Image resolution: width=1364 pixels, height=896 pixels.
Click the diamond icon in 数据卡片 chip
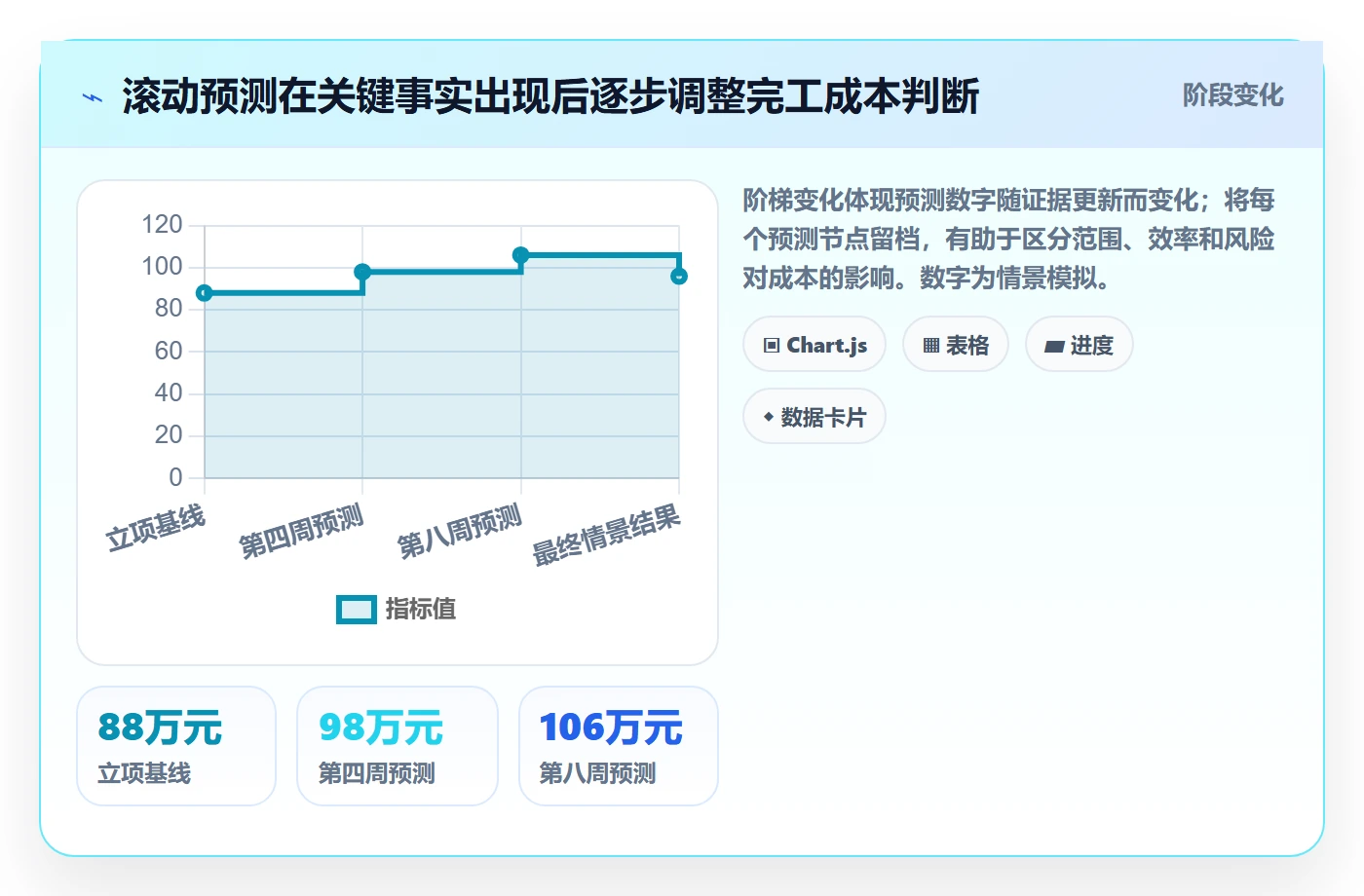(769, 417)
